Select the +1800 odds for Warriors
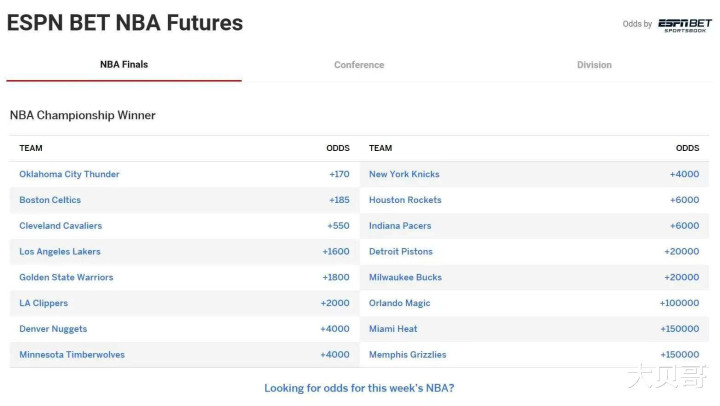The image size is (720, 406). click(336, 277)
